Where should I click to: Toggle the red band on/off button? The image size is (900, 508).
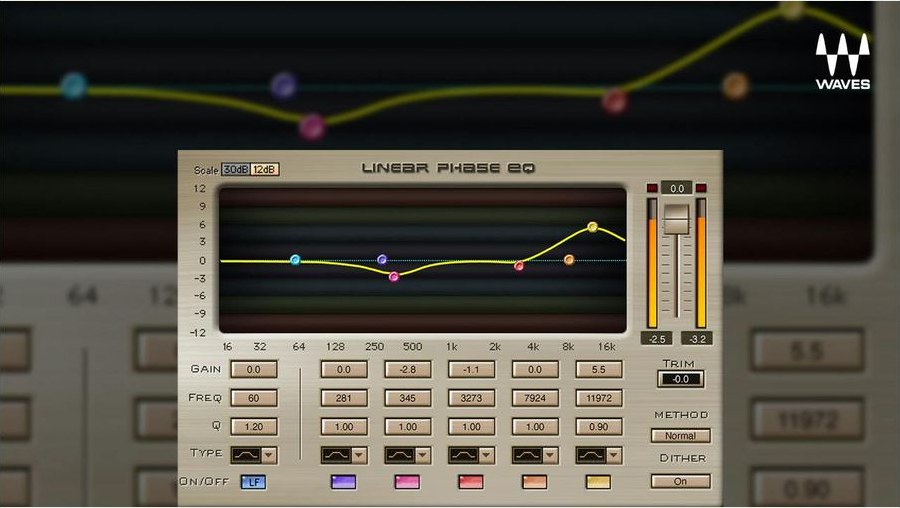point(471,482)
